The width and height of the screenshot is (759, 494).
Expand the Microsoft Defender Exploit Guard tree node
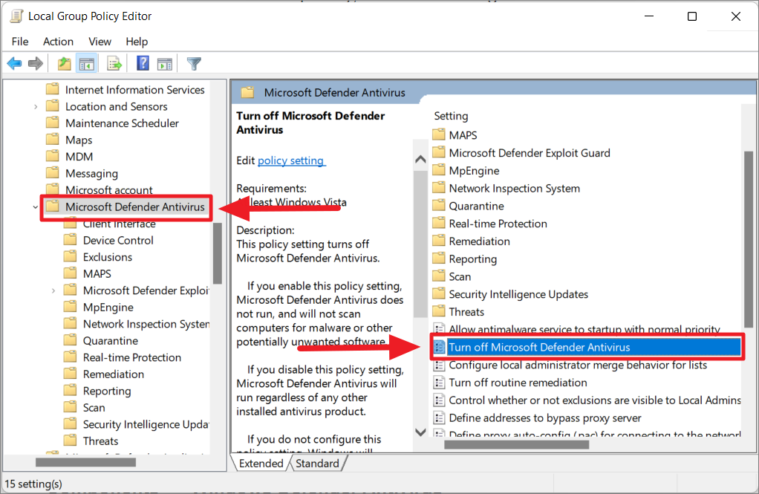53,291
